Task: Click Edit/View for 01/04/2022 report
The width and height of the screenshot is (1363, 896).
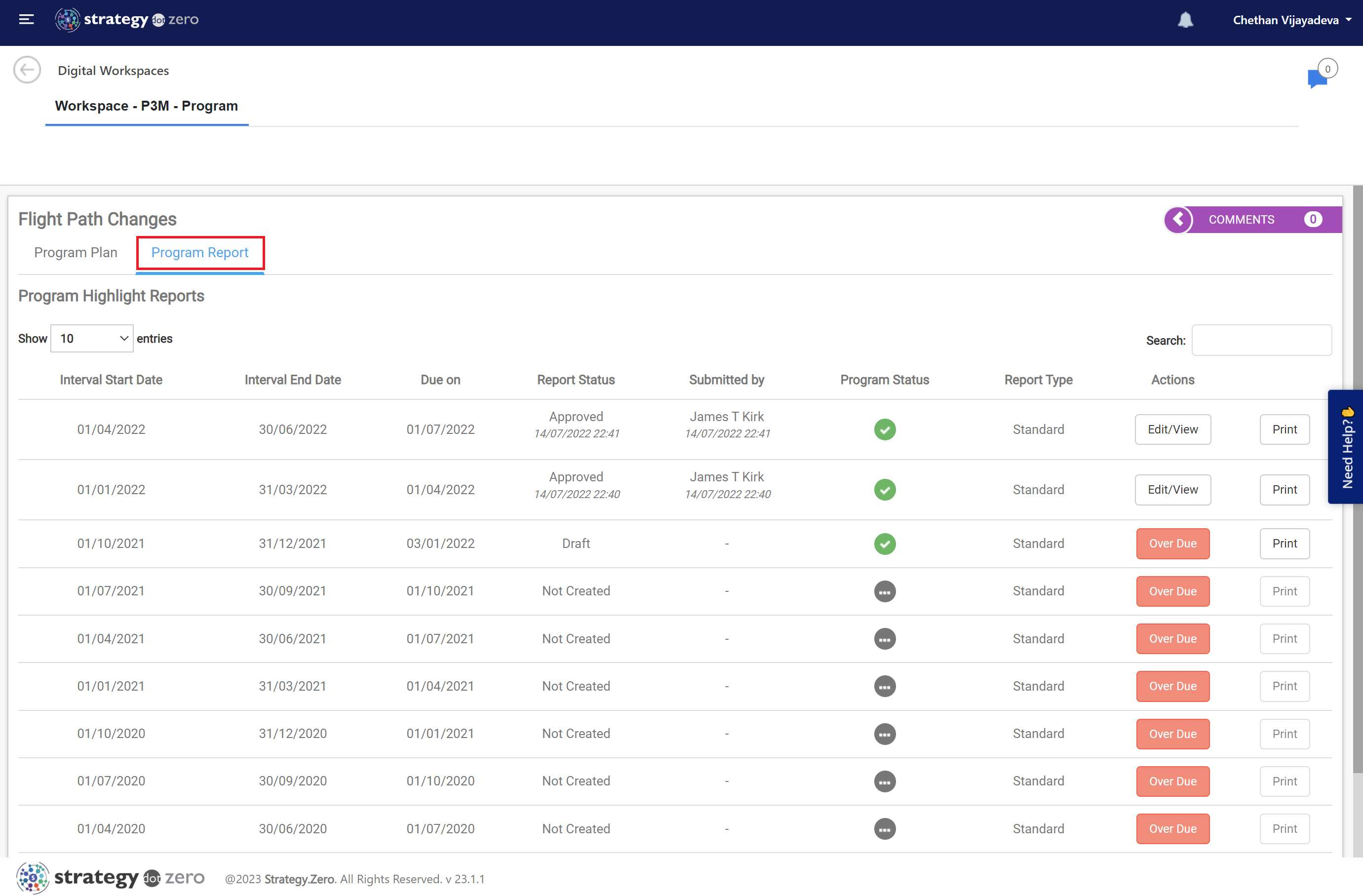Action: point(1172,429)
